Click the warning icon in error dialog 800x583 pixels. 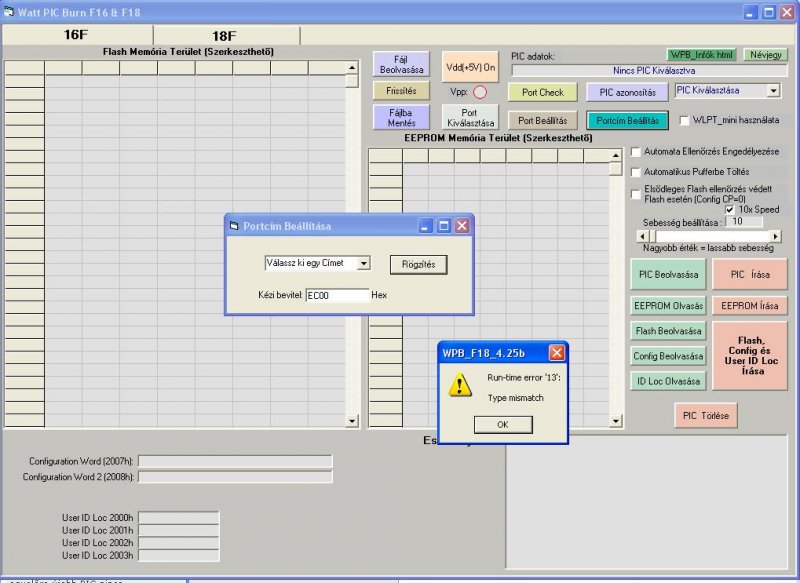tap(460, 385)
